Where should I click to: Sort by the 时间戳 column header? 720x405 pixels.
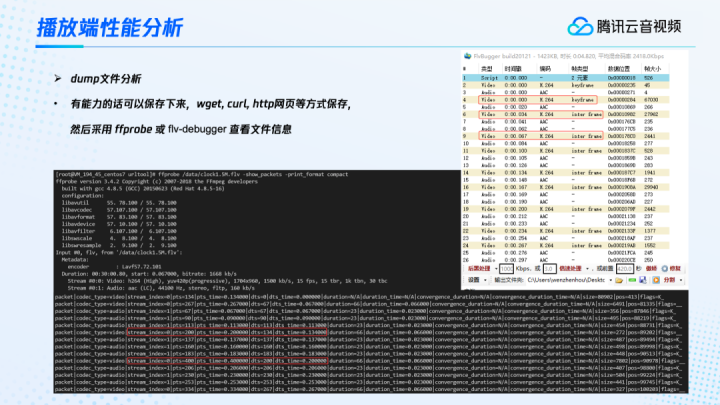pos(513,69)
